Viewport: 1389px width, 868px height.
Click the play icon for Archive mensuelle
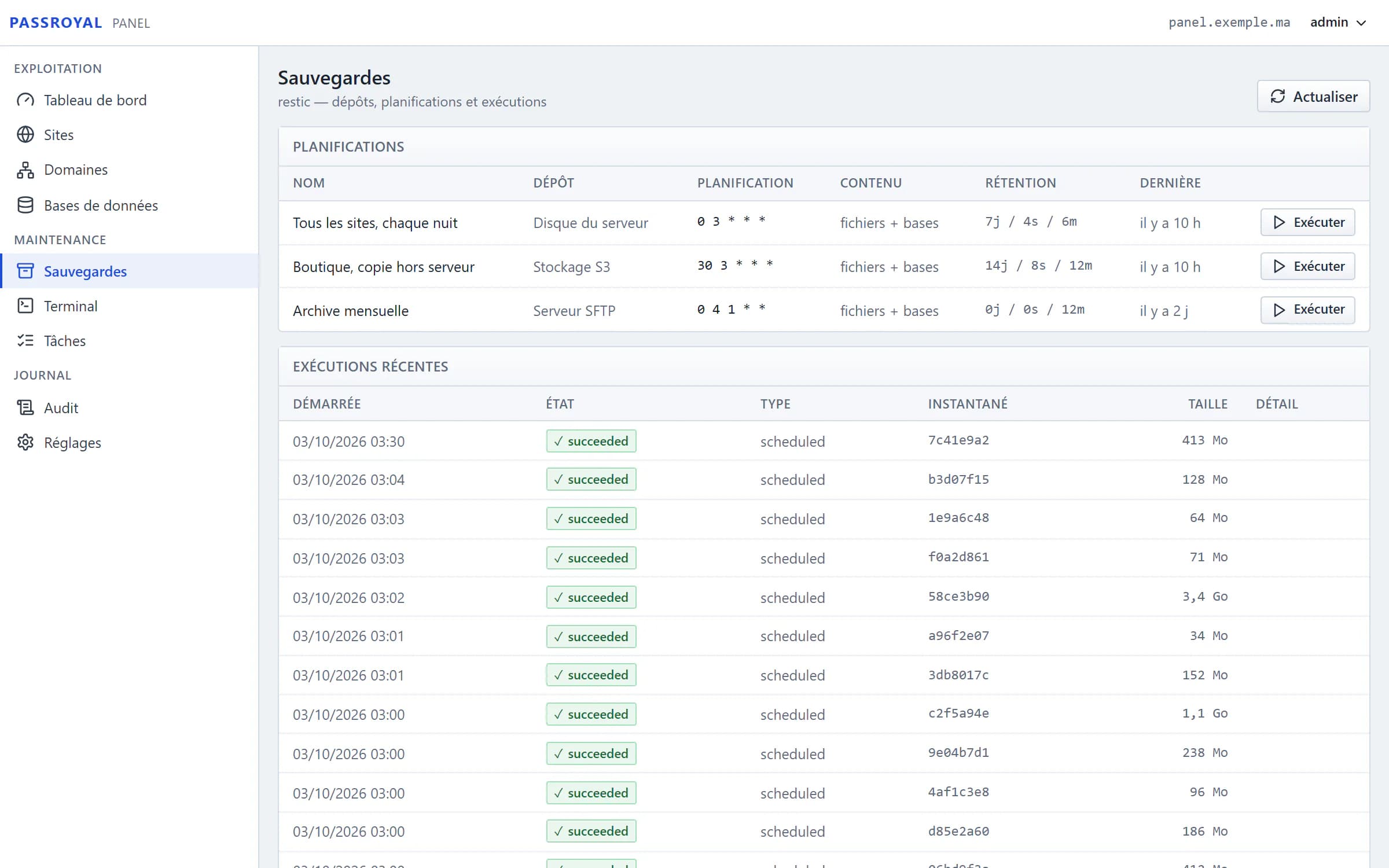click(x=1279, y=310)
